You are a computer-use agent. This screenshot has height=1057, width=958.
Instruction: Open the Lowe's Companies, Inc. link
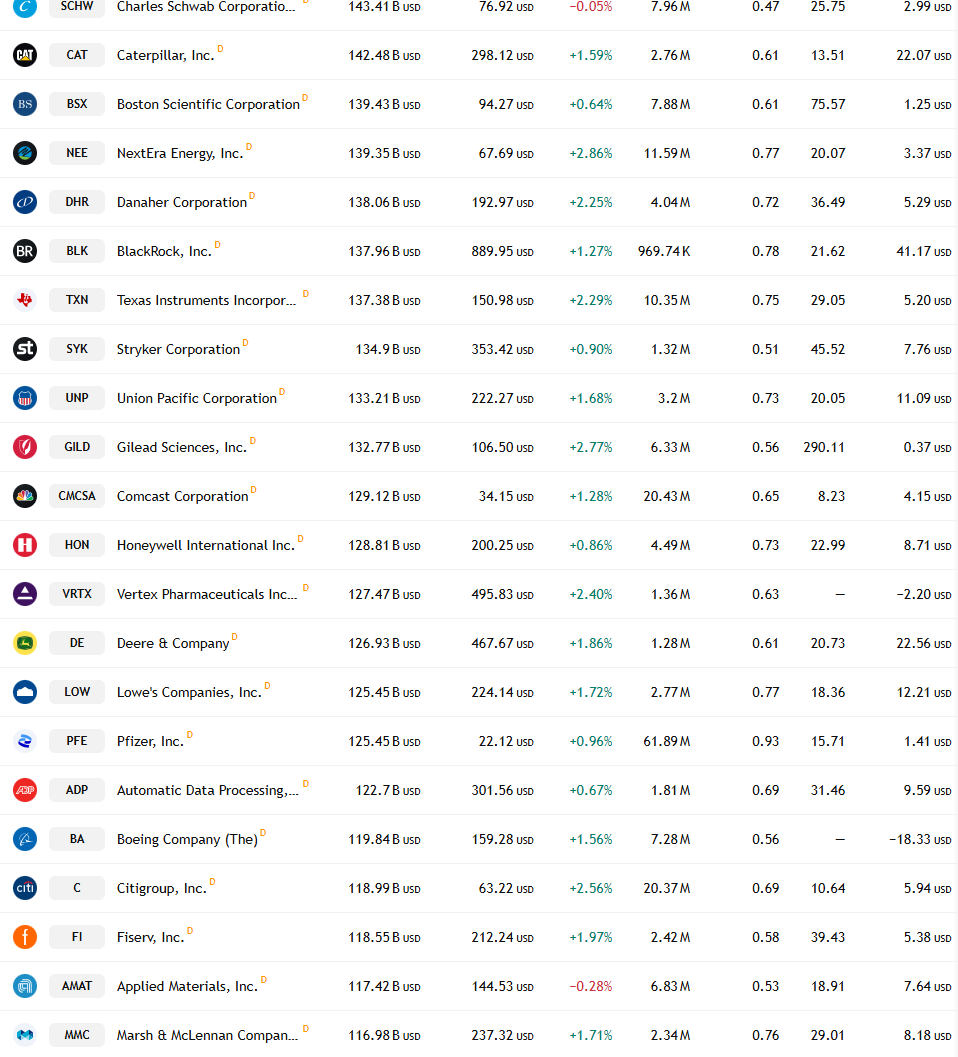pyautogui.click(x=189, y=692)
